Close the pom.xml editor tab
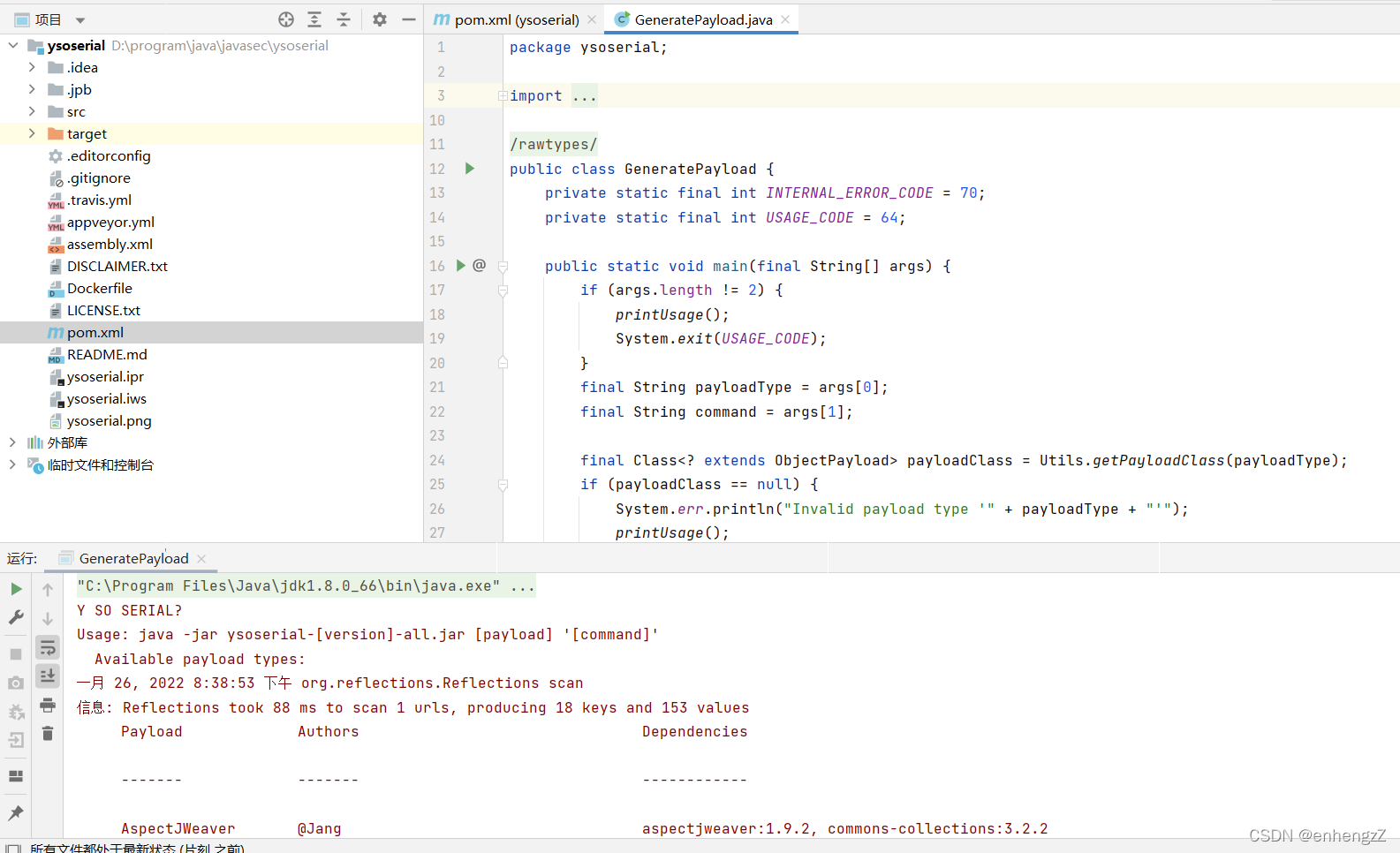The width and height of the screenshot is (1400, 853). coord(592,19)
